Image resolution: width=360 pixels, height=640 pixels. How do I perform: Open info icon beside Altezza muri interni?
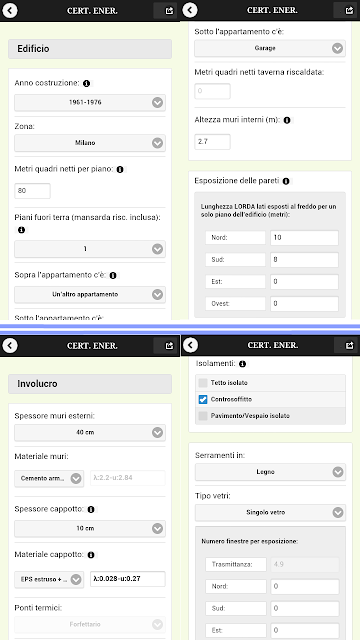(287, 120)
